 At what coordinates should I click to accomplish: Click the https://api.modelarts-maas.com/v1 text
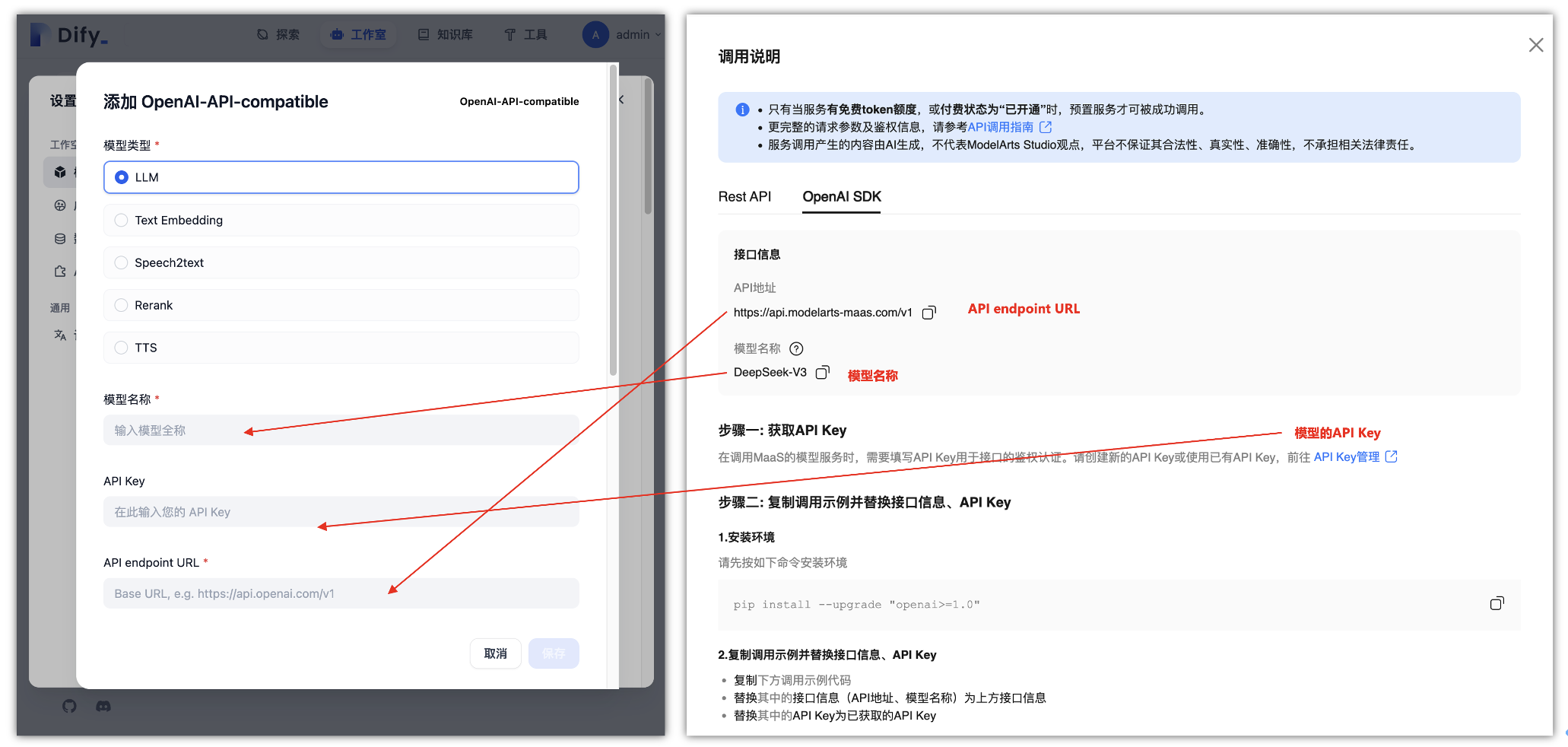pos(823,313)
